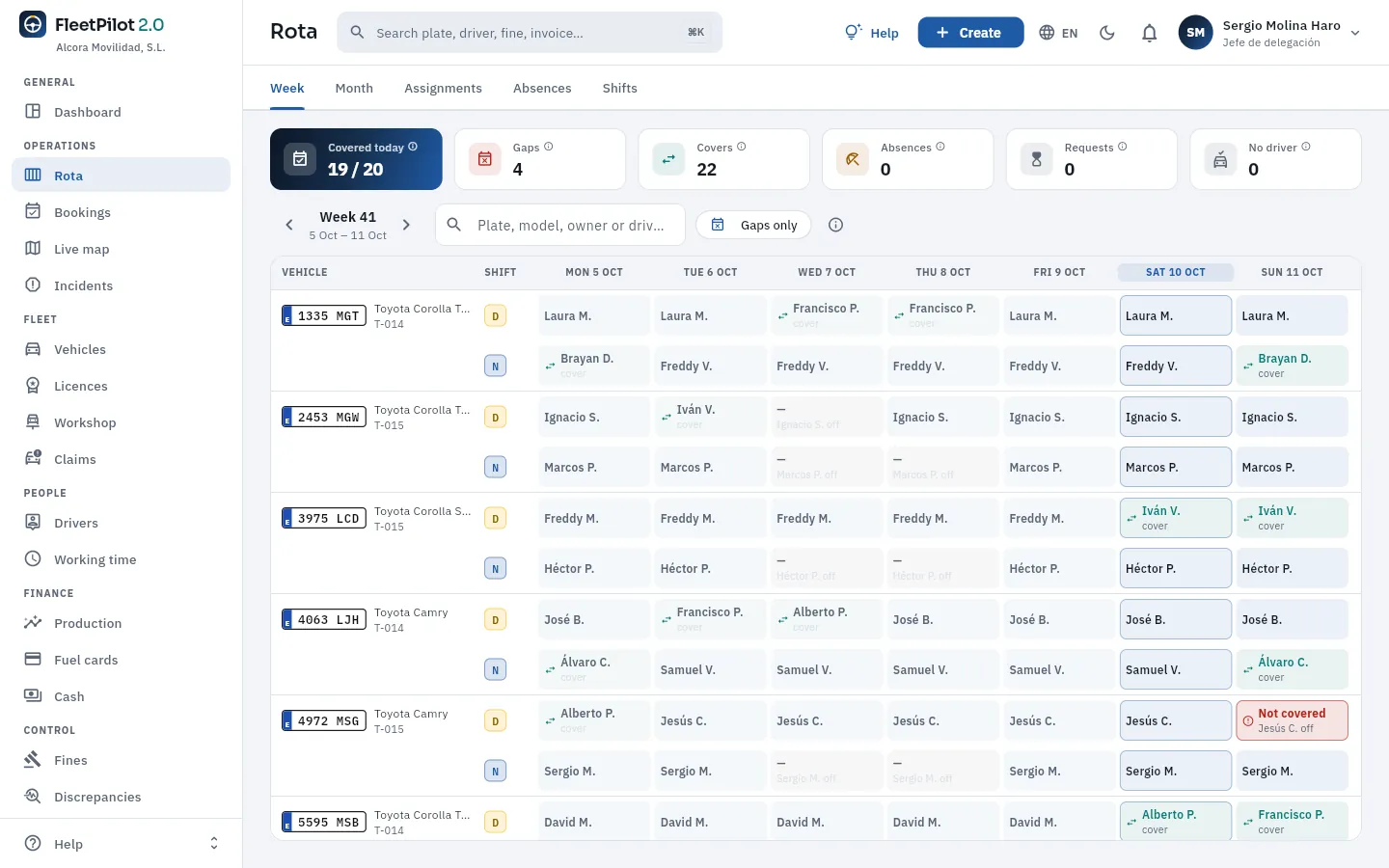Screen dimensions: 1389x868
Task: Switch to dark mode via moon icon
Action: pyautogui.click(x=1107, y=33)
